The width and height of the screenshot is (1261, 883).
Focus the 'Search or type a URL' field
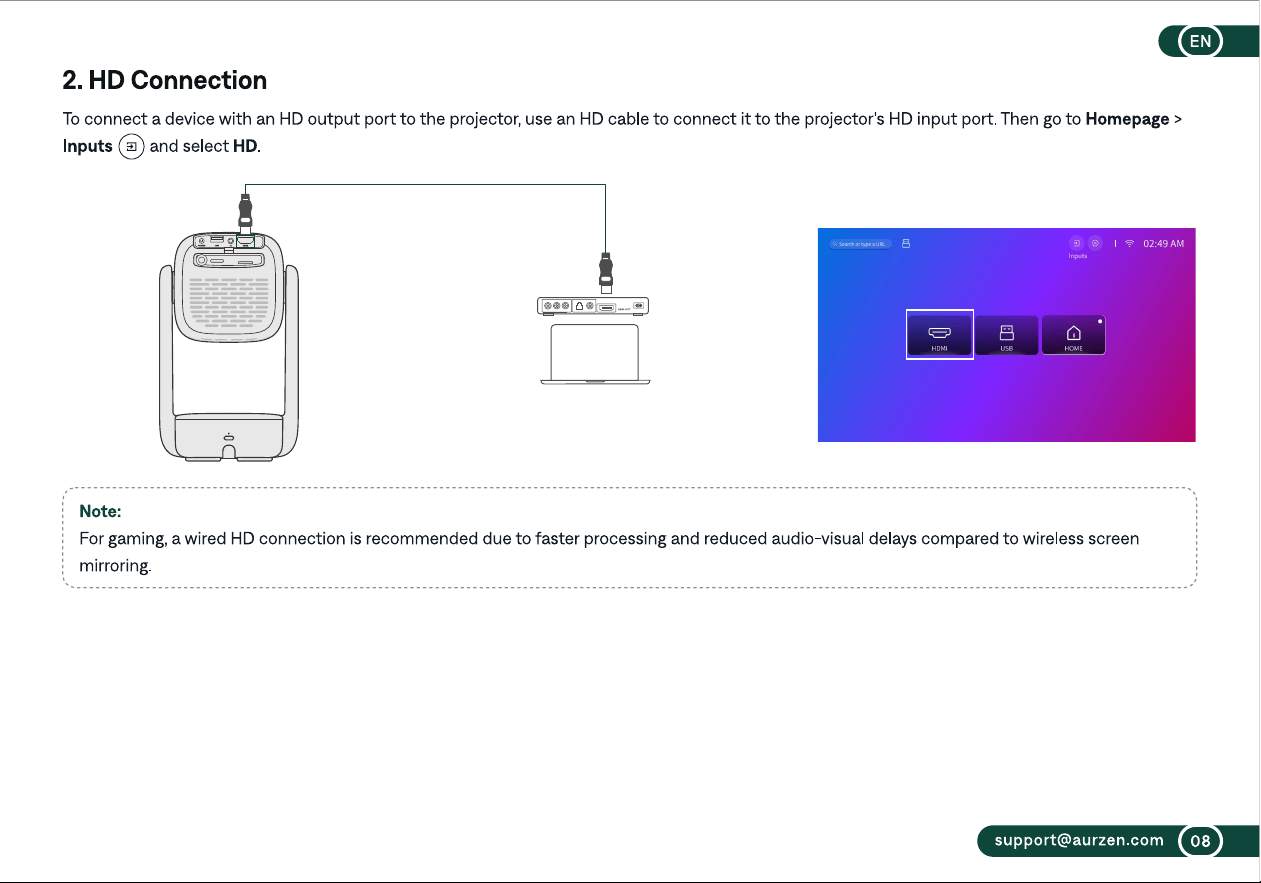click(860, 243)
